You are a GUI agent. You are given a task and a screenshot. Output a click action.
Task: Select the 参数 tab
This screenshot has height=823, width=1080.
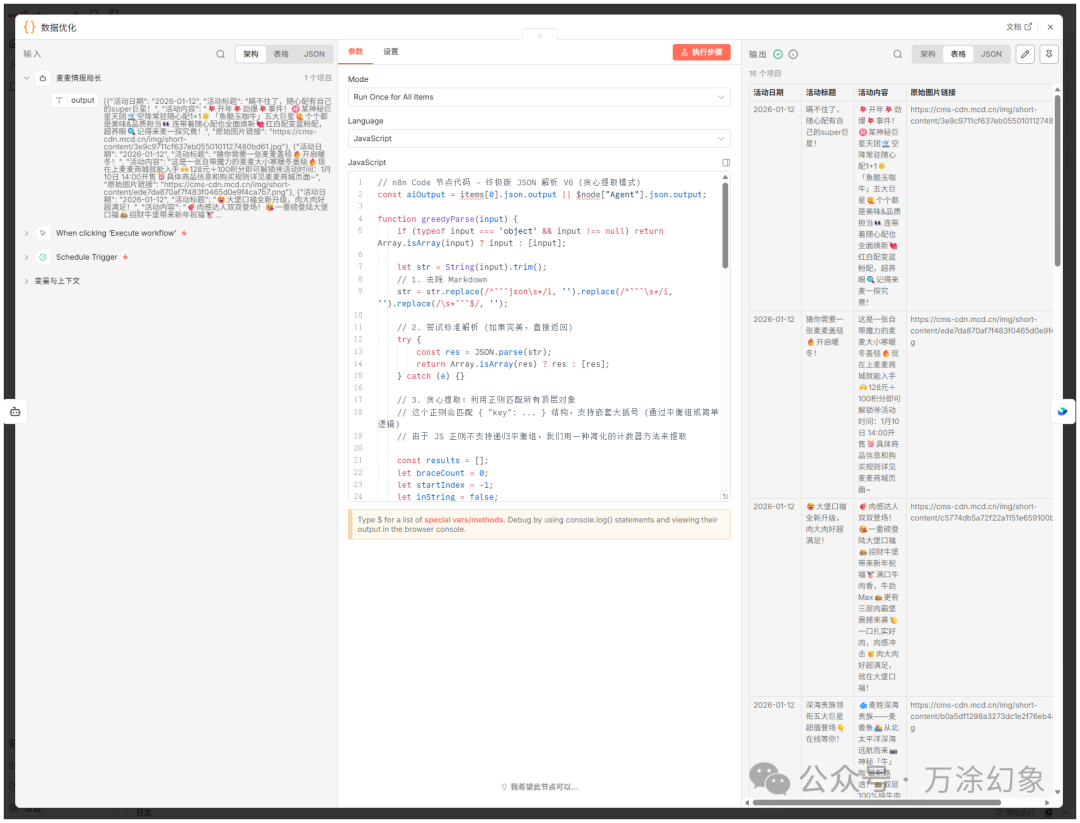pos(356,51)
